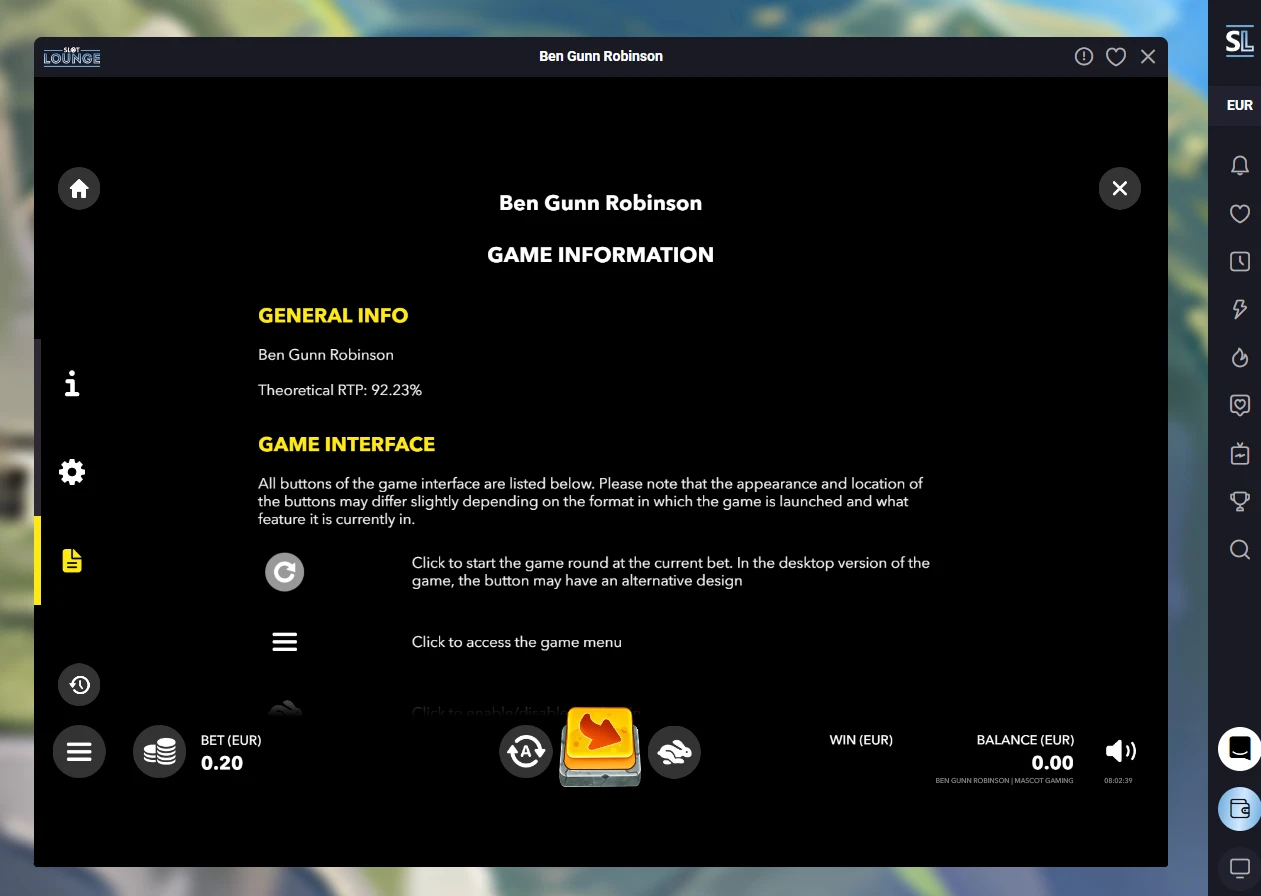Open recent games clock icon
Image resolution: width=1261 pixels, height=896 pixels.
point(1240,262)
